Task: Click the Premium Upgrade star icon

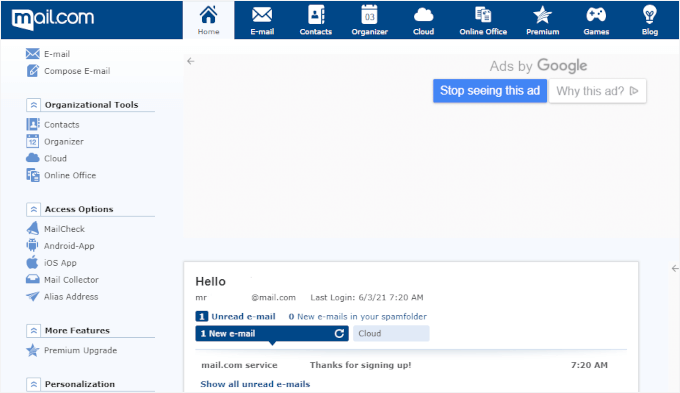Action: [x=33, y=350]
